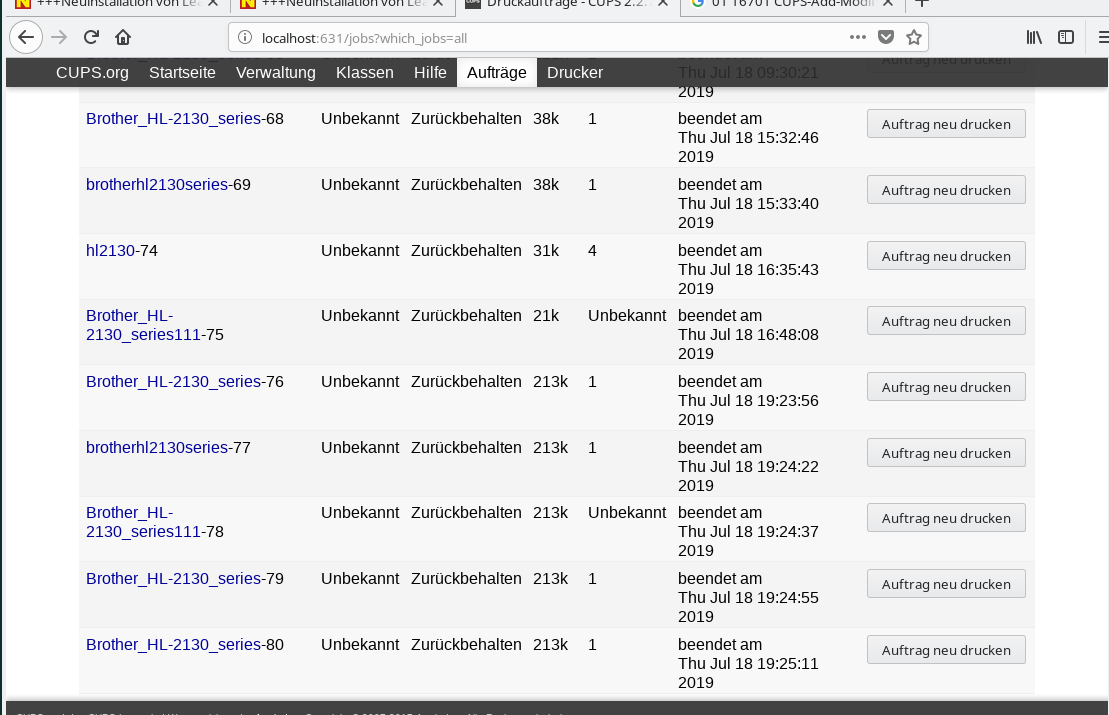The image size is (1109, 715).
Task: Close the CUPS-Add-Modi Google tab
Action: 888,4
